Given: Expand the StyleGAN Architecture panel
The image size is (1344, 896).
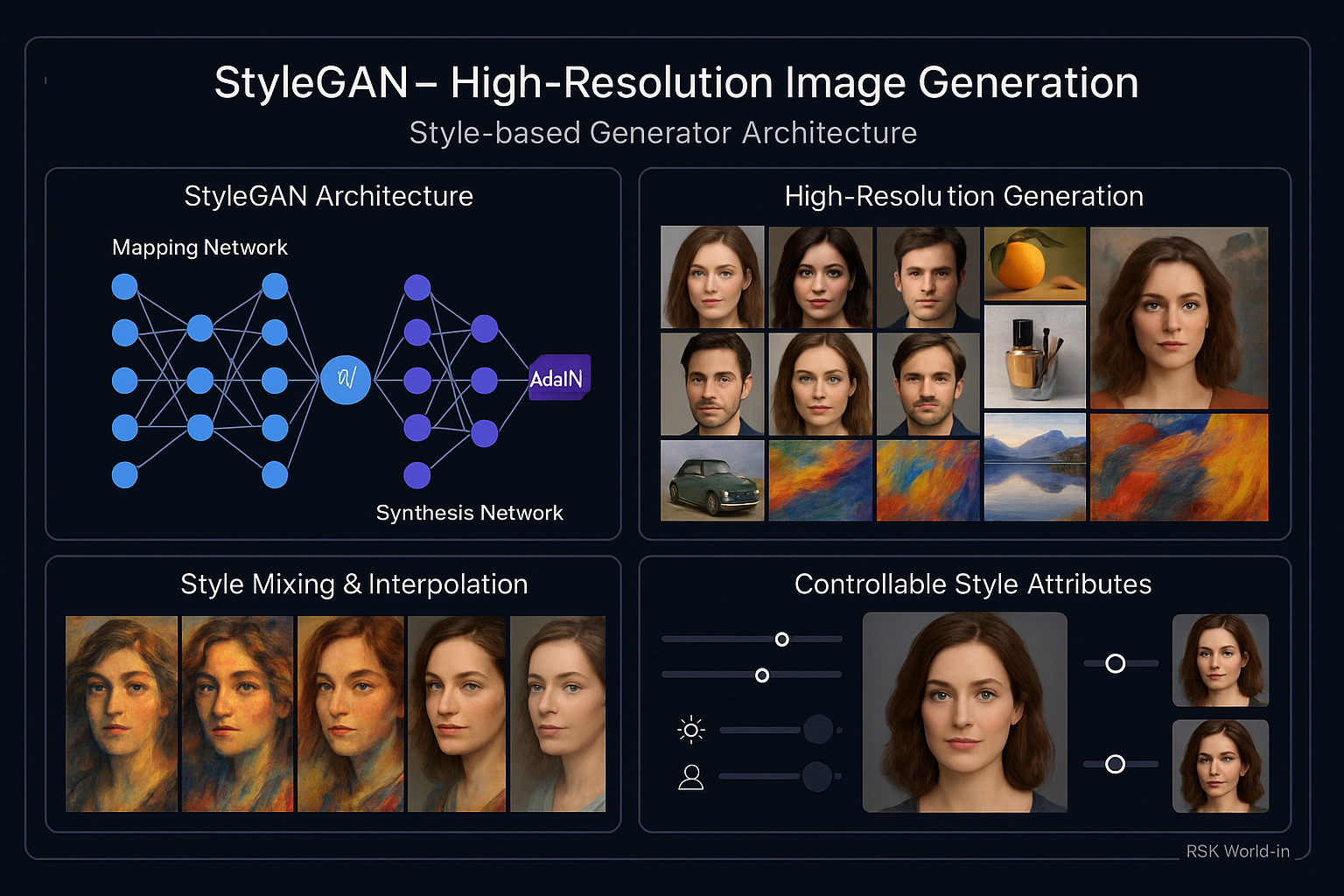Looking at the screenshot, I should [328, 196].
